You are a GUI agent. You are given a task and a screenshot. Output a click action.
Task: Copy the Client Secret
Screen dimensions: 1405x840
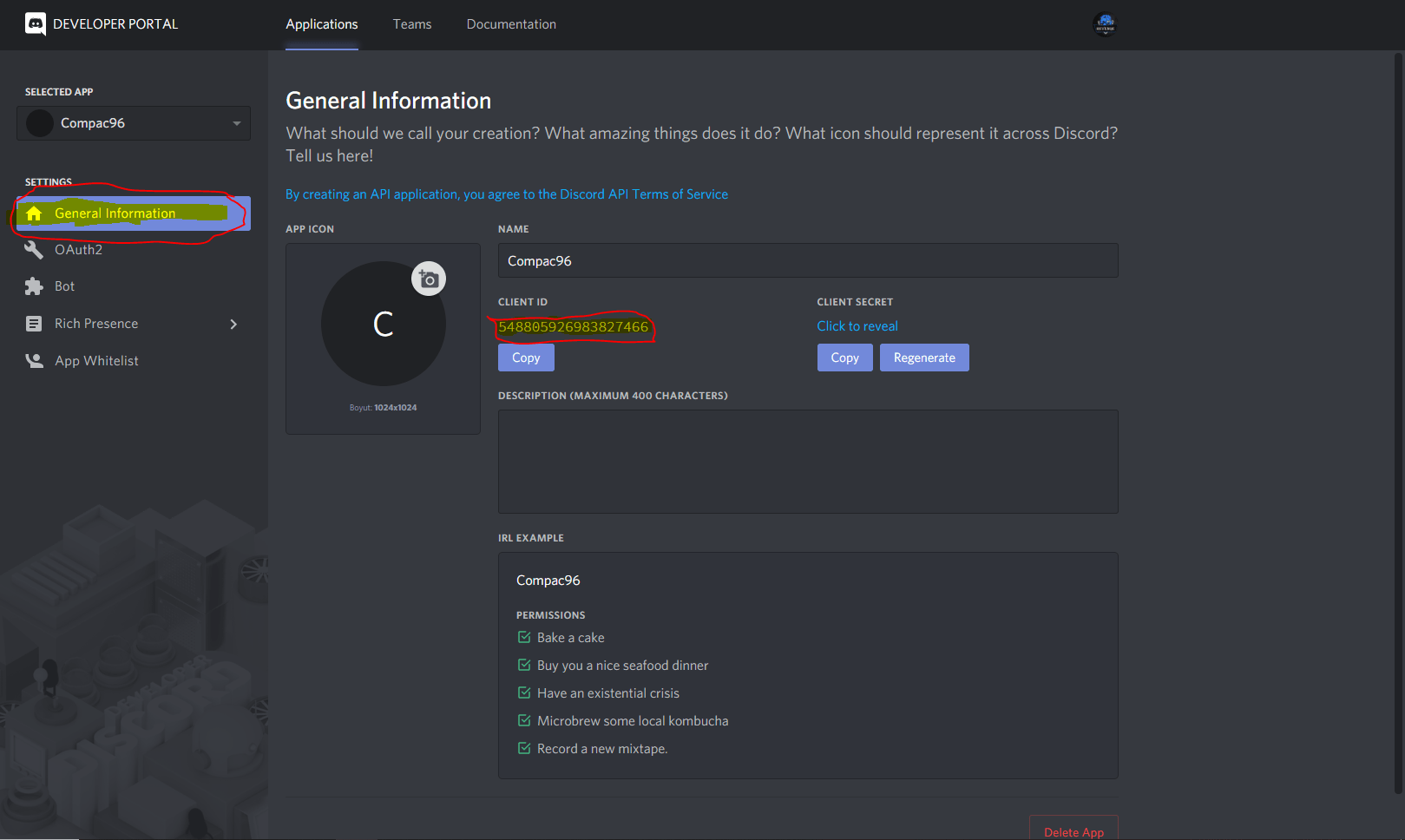(845, 358)
